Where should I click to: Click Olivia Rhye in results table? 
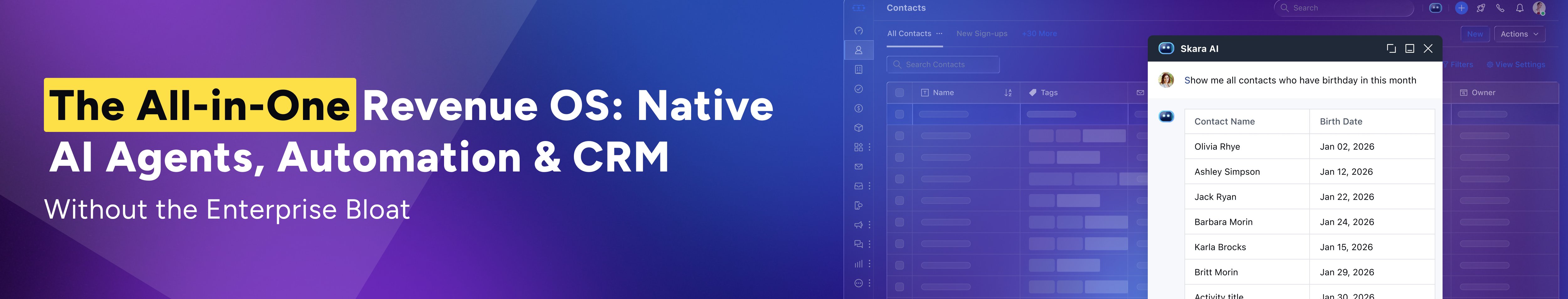[1217, 146]
